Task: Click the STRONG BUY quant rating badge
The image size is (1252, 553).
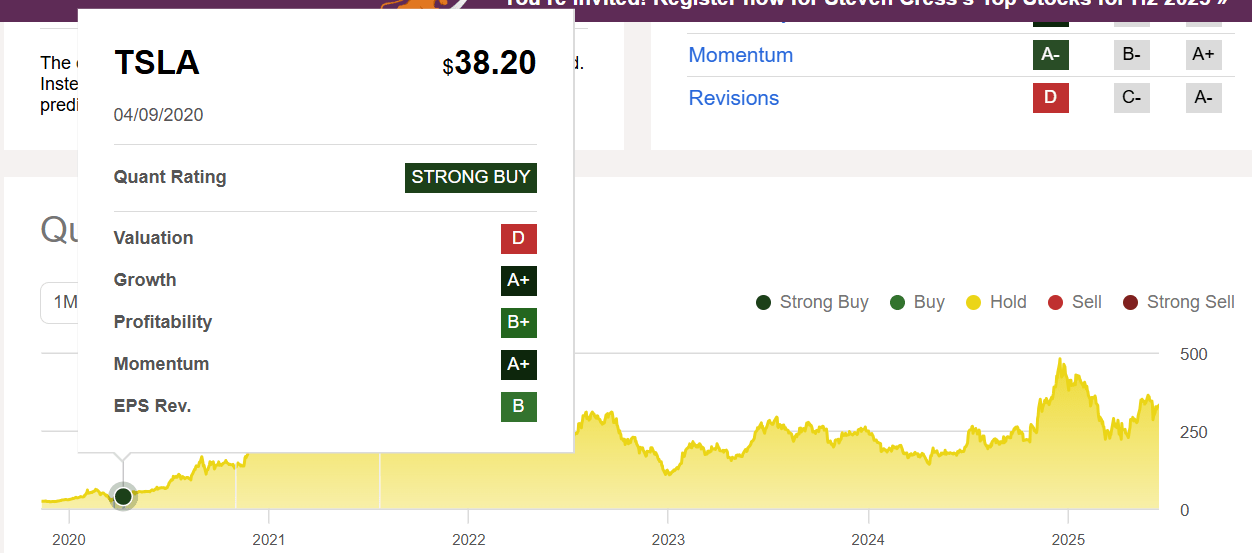Action: pyautogui.click(x=471, y=178)
